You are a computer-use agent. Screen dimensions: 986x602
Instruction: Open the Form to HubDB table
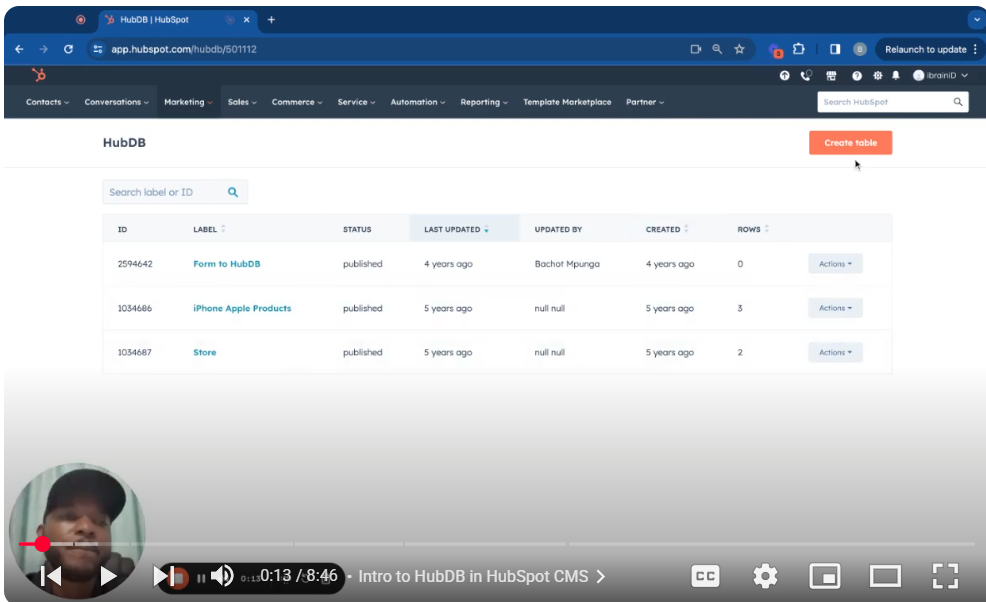(226, 264)
